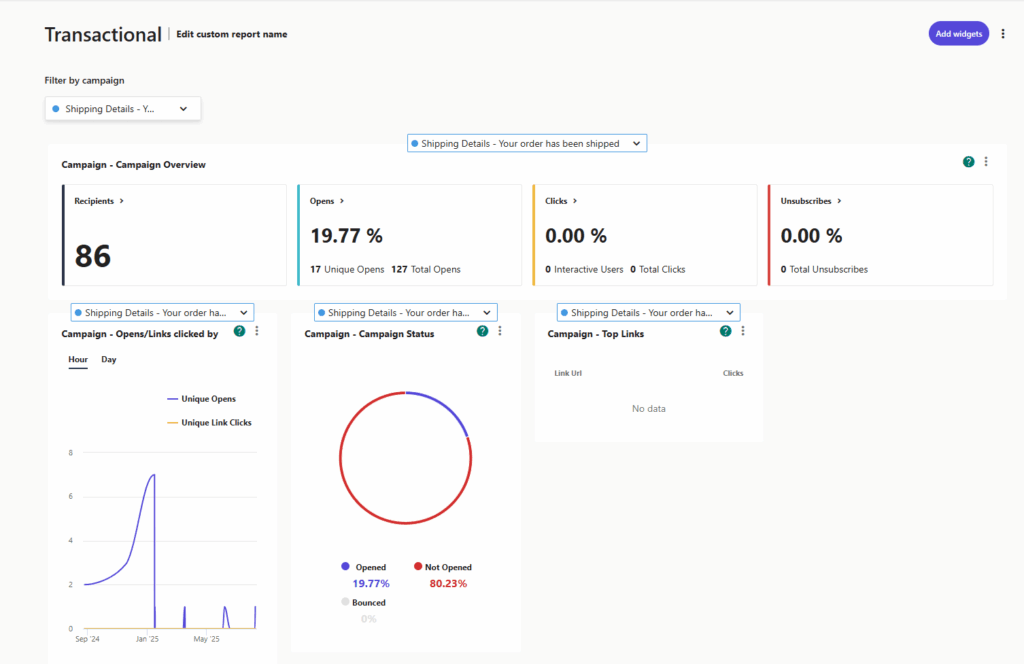Image resolution: width=1024 pixels, height=664 pixels.
Task: Select the Hour tab
Action: pyautogui.click(x=77, y=359)
